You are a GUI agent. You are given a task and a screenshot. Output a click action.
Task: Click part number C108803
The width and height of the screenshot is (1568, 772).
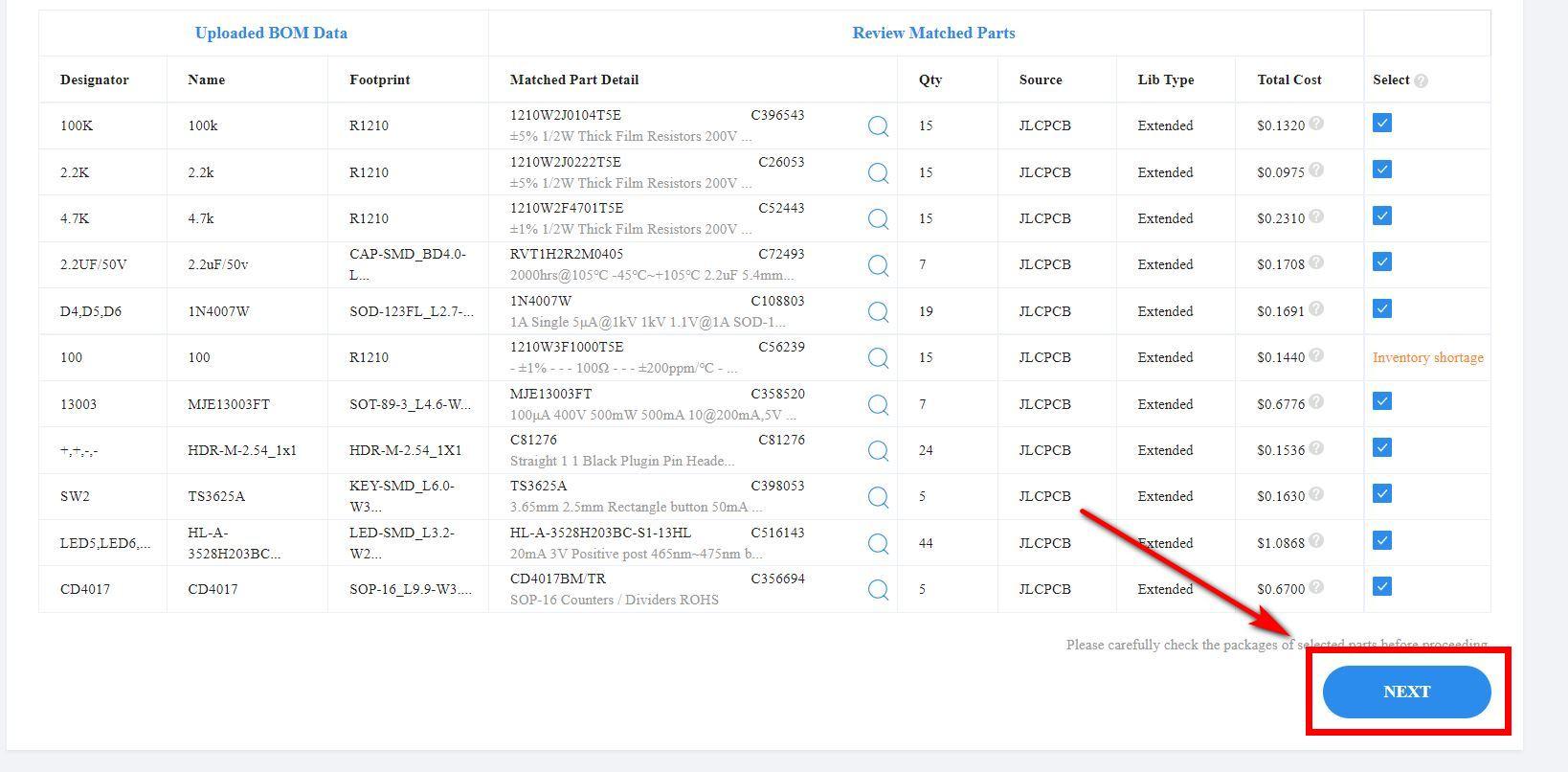[777, 301]
